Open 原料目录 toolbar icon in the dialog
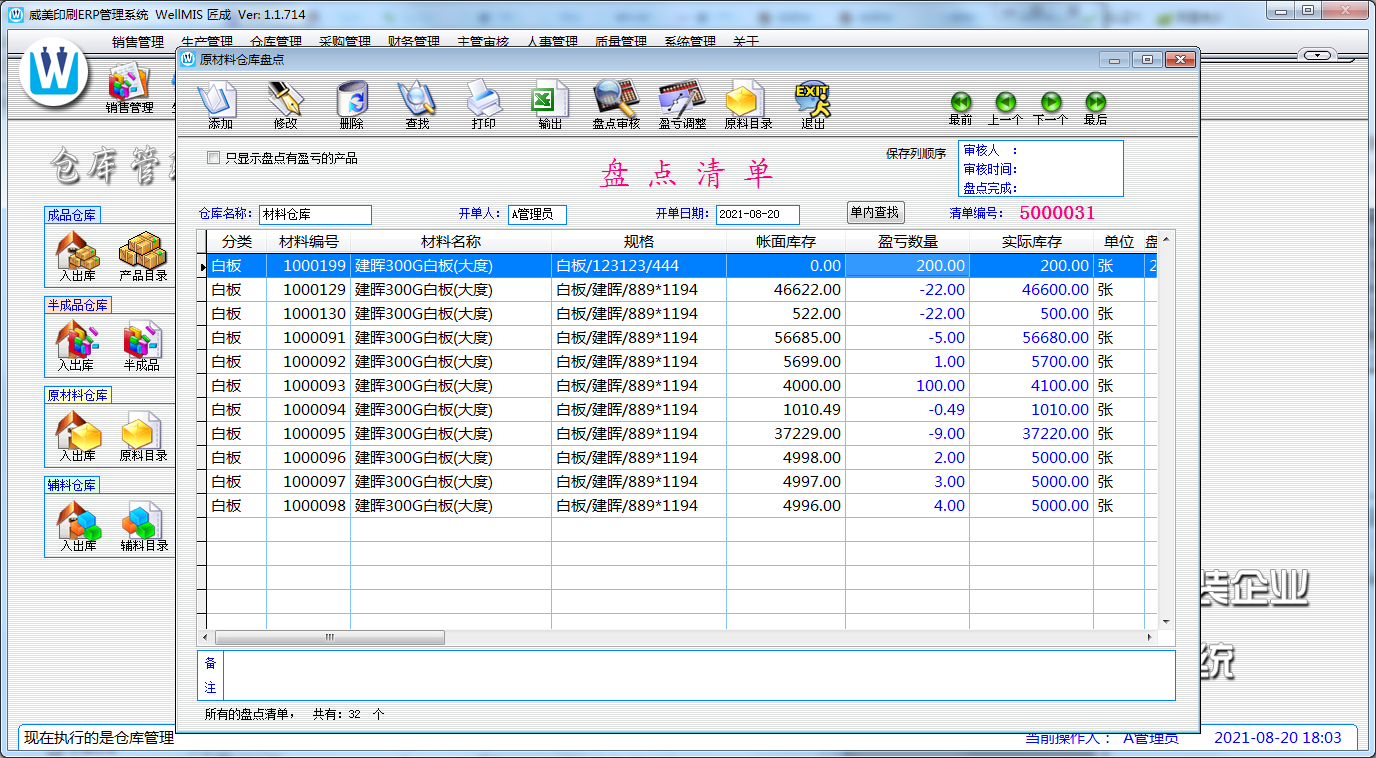 (x=748, y=106)
